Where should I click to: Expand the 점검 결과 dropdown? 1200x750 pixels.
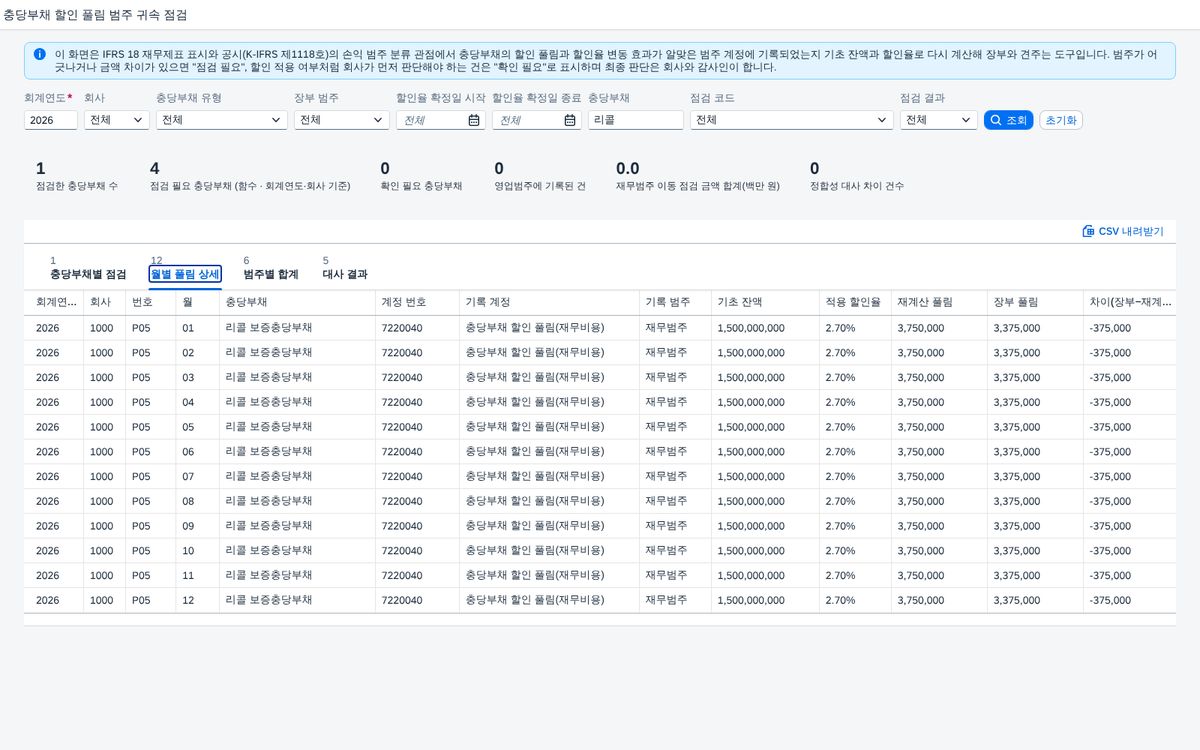coord(939,120)
